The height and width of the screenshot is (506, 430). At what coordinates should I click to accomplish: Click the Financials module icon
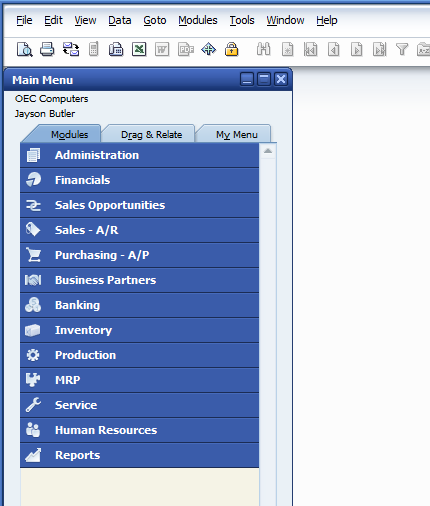pyautogui.click(x=33, y=180)
